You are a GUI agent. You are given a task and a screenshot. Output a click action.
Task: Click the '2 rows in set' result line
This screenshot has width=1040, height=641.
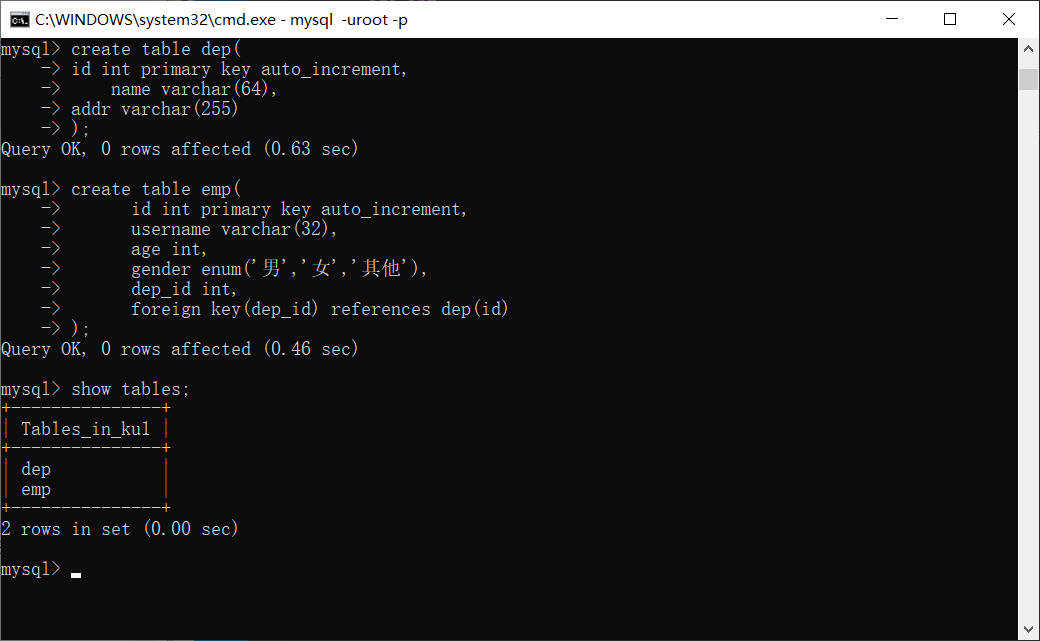119,530
